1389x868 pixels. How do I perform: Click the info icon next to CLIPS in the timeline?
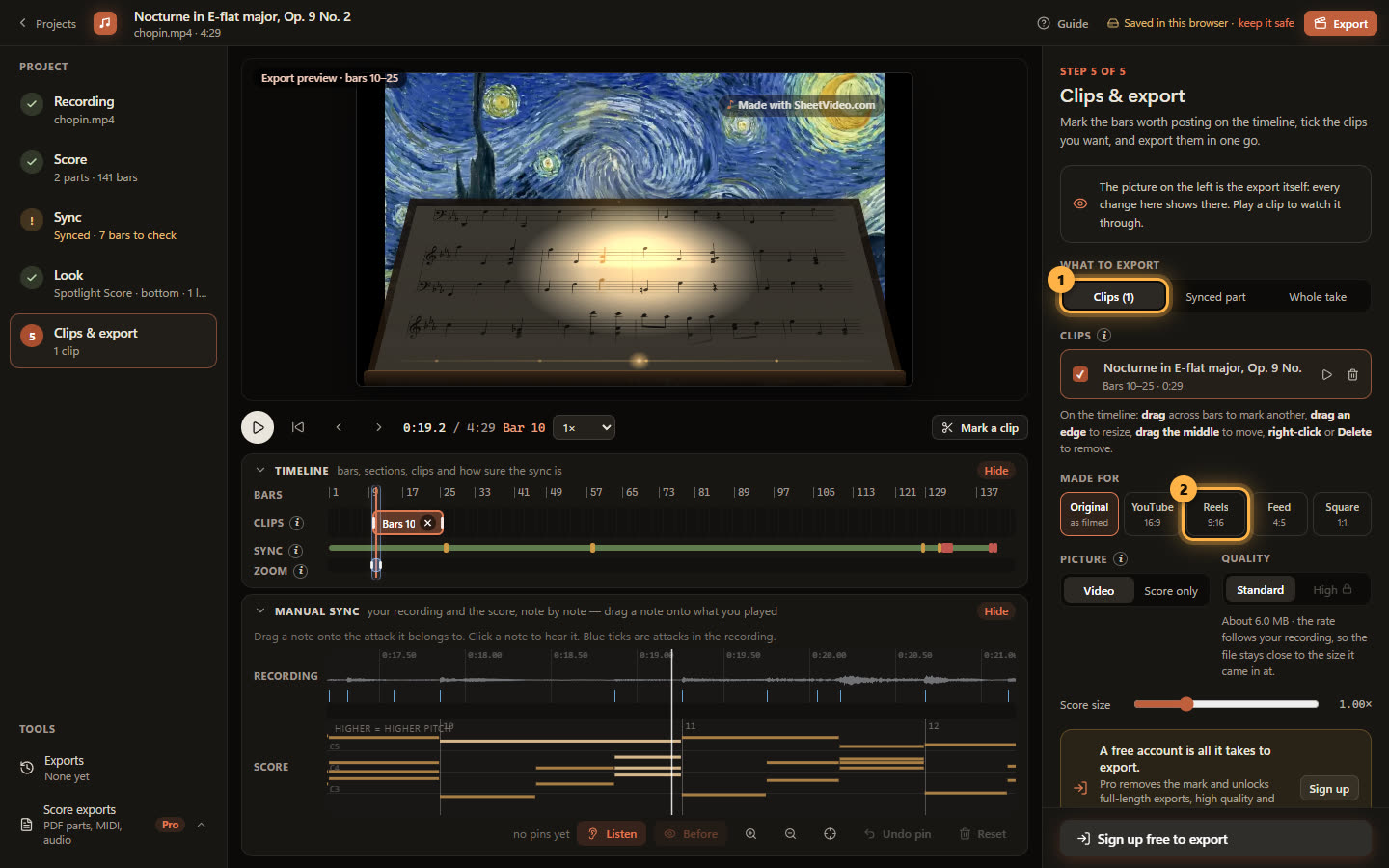[x=297, y=523]
